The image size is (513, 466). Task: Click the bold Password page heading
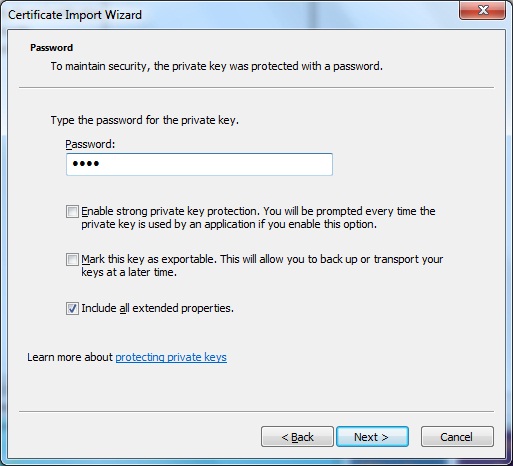coord(51,48)
